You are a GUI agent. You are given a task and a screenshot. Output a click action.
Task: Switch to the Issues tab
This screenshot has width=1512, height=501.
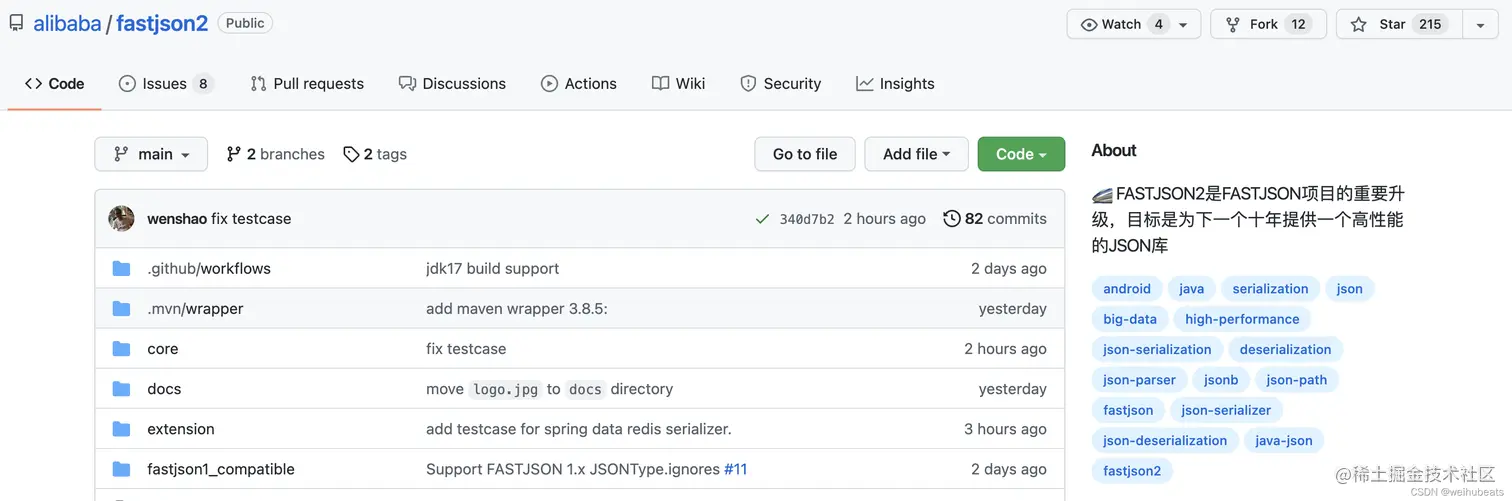pyautogui.click(x=165, y=84)
